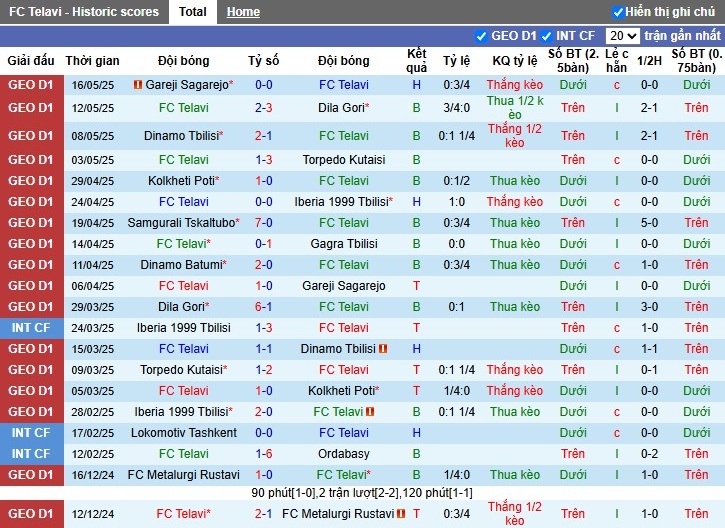This screenshot has height=528, width=725.
Task: Click the INT CF label on 12/02/25 row
Action: [x=31, y=454]
